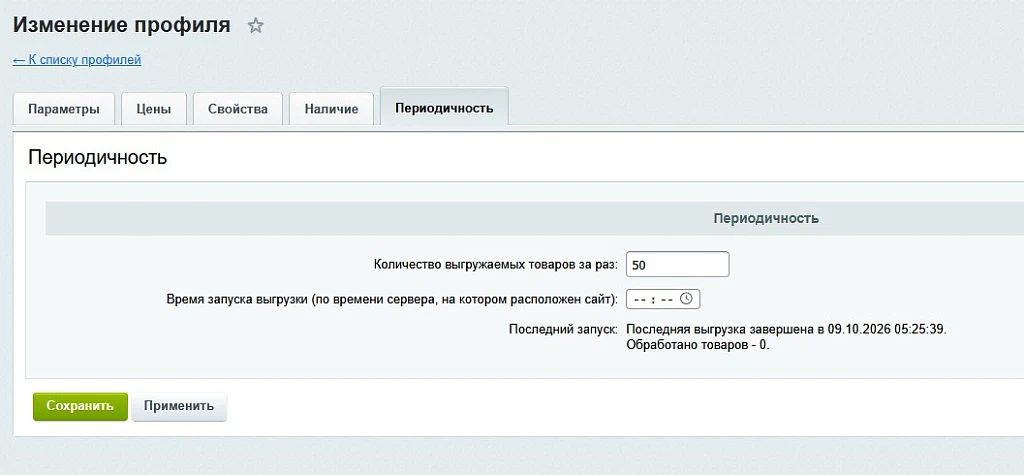Add profile page to favorites with star
Viewport: 1024px width, 475px height.
click(255, 26)
